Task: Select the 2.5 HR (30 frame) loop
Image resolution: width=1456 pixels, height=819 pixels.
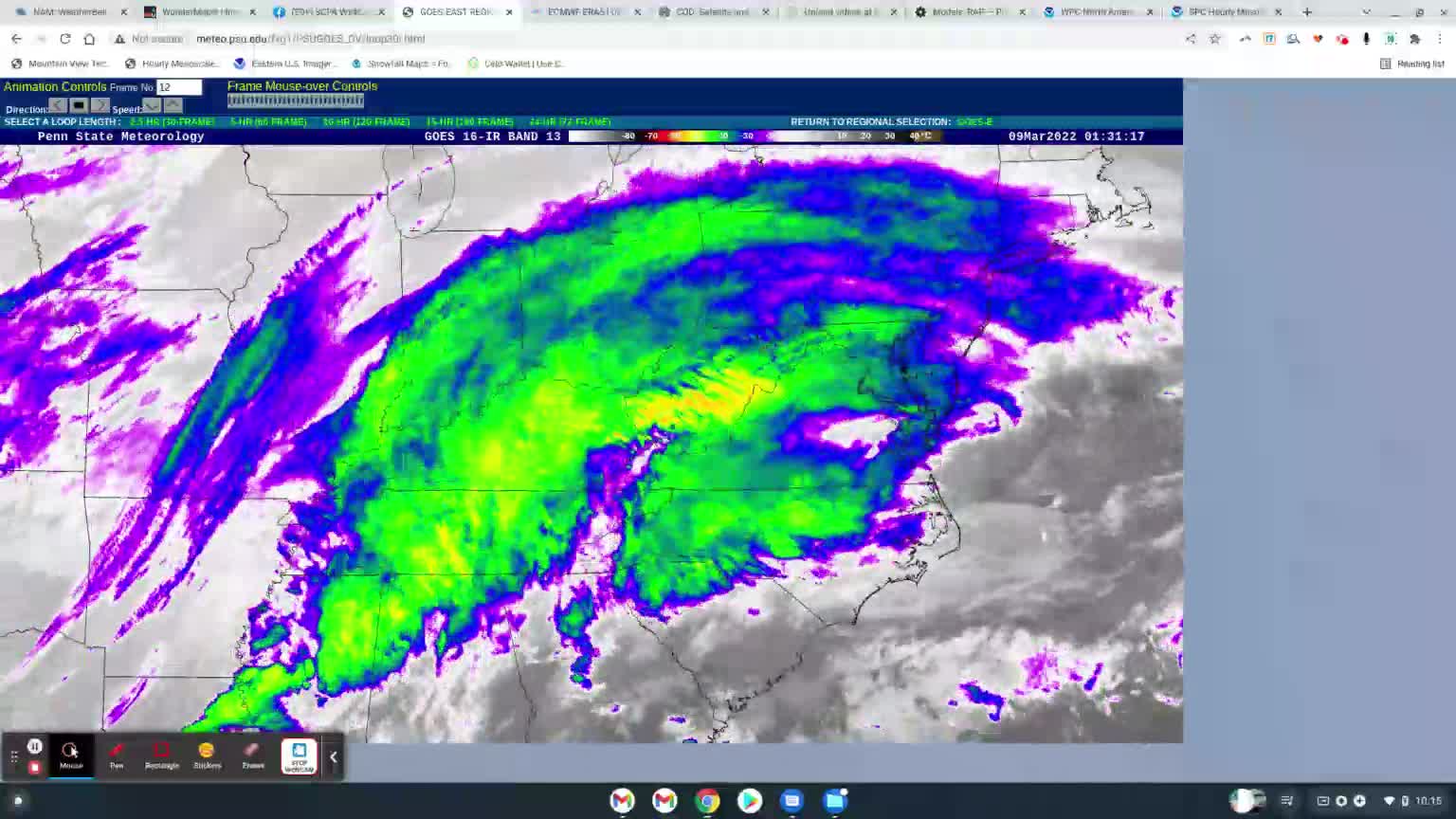Action: tap(173, 121)
